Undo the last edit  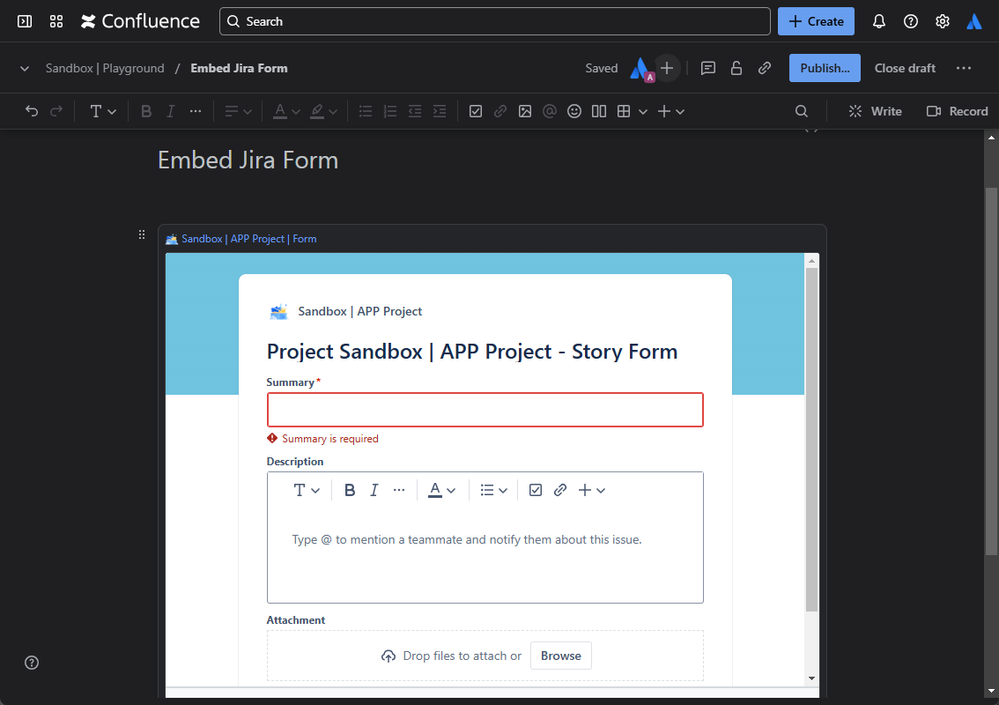(31, 111)
